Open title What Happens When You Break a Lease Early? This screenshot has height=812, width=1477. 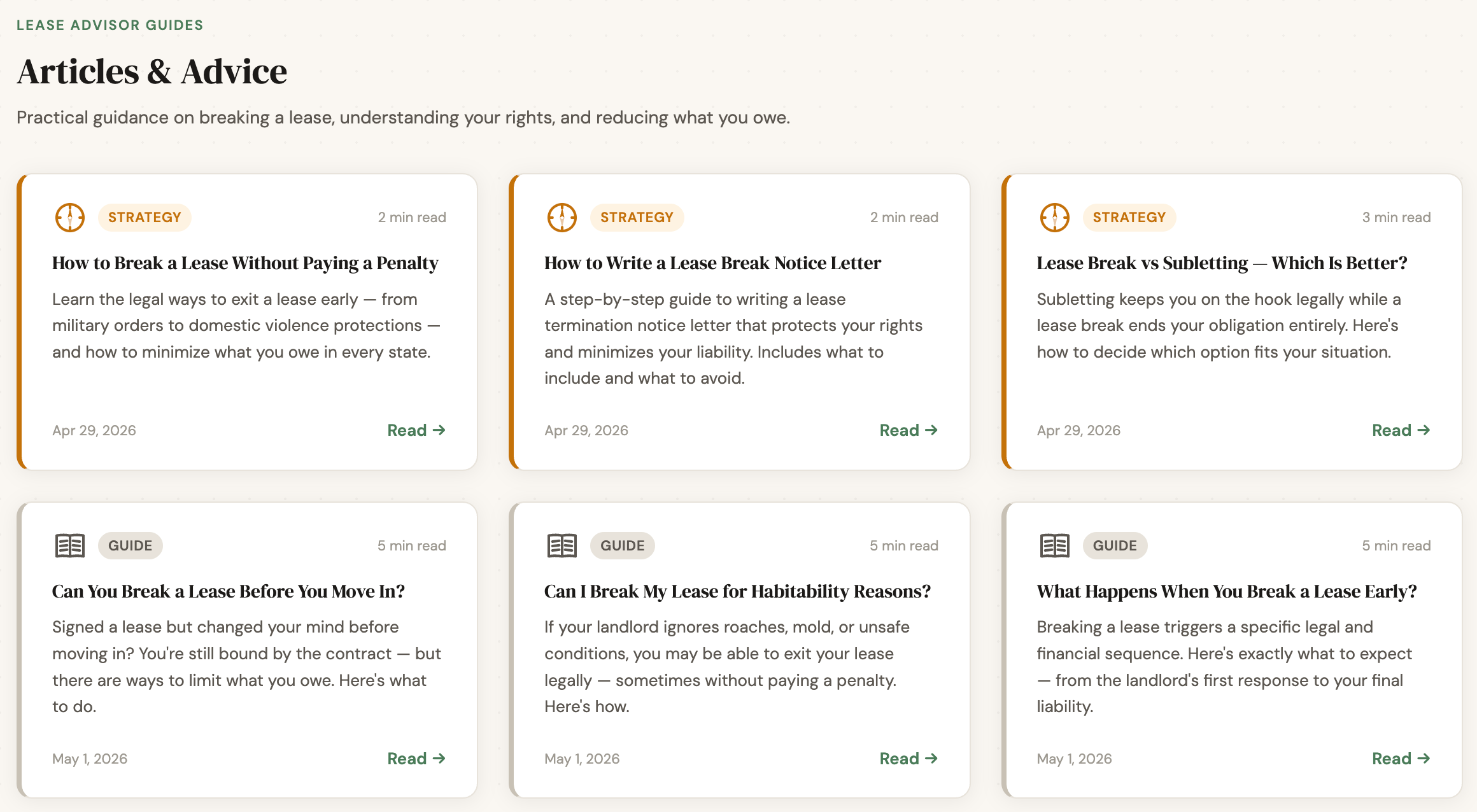(x=1227, y=592)
